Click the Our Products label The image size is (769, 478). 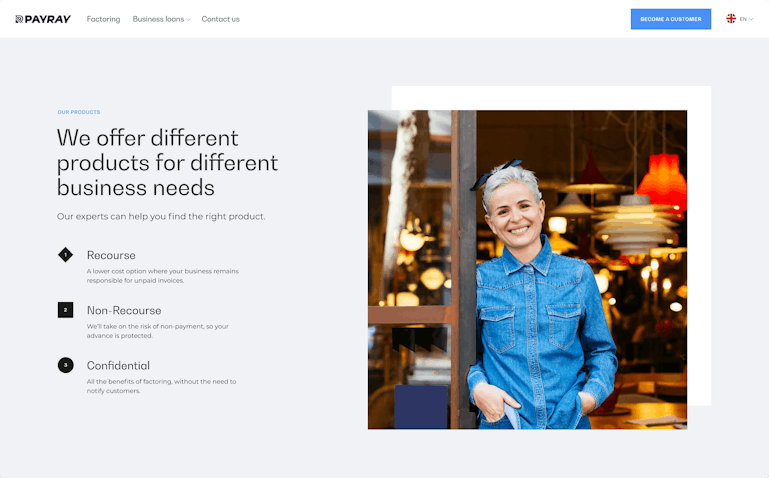coord(79,112)
